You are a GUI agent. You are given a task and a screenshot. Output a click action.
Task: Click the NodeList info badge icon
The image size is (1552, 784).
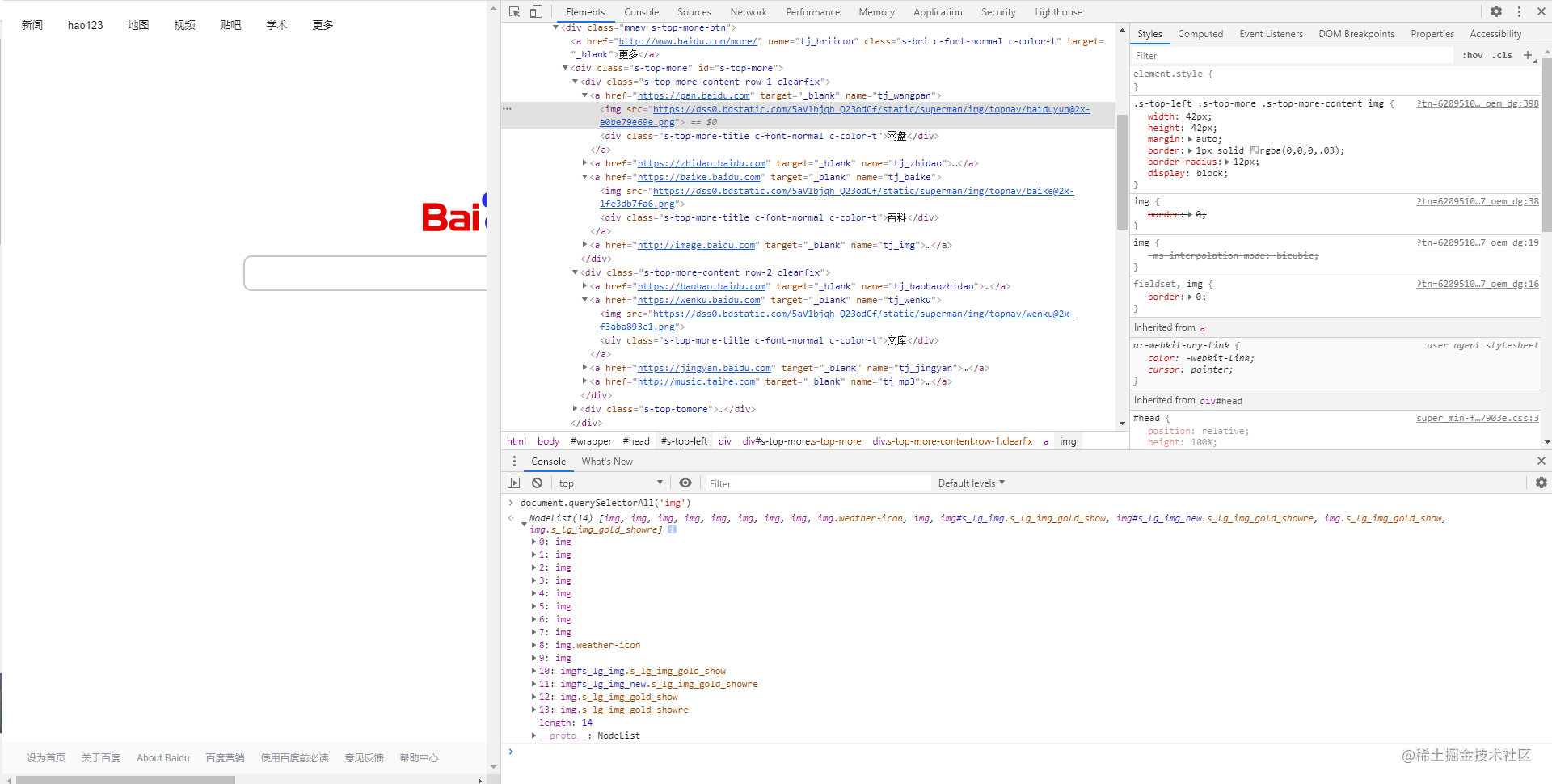pyautogui.click(x=672, y=529)
